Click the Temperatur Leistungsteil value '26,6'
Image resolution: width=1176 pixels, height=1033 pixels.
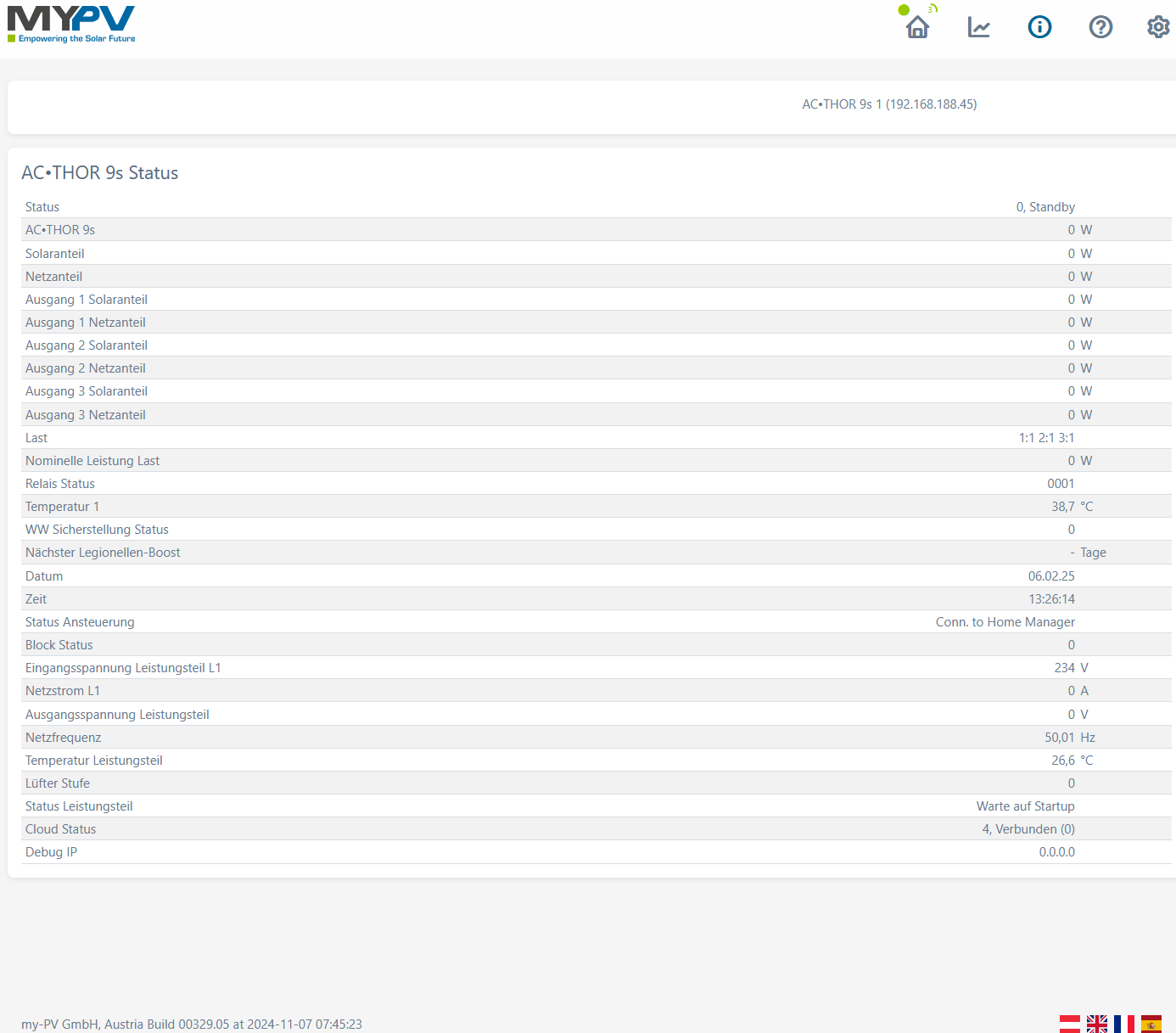(x=1063, y=761)
